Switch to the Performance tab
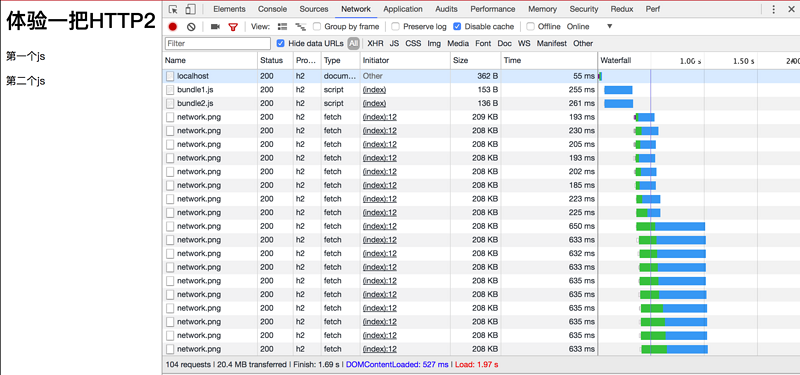 493,9
